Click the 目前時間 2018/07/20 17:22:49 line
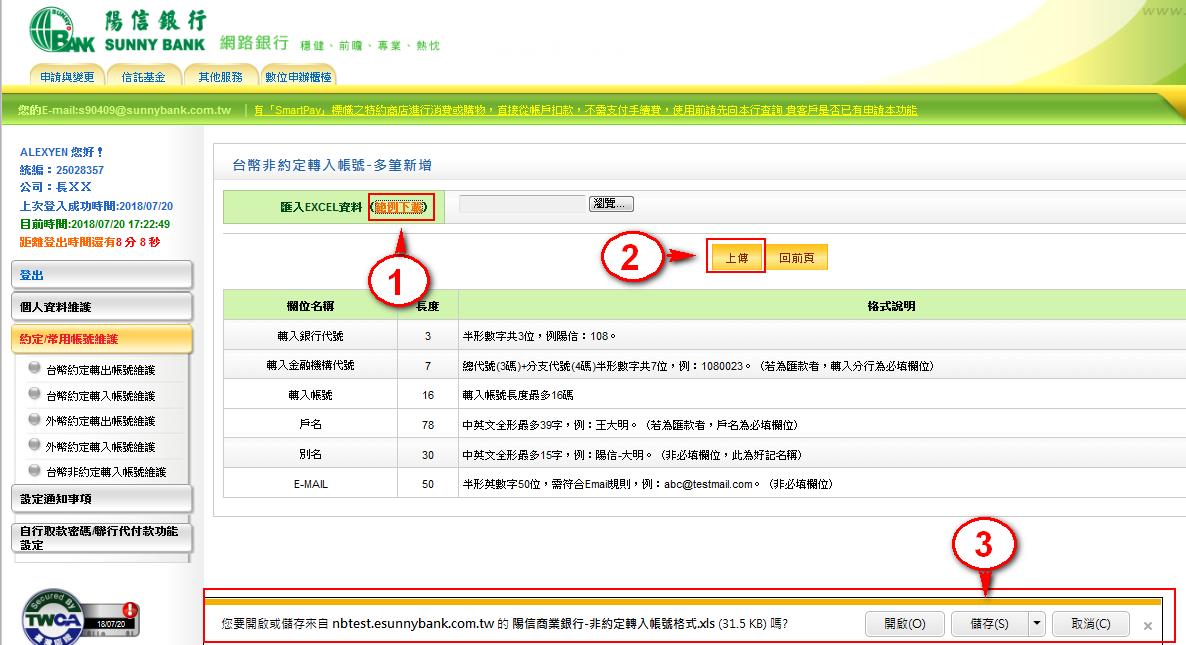The image size is (1186, 645). click(95, 224)
